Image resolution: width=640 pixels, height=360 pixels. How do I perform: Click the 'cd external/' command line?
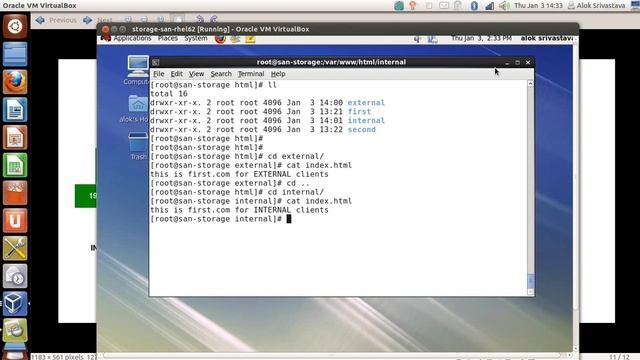296,156
